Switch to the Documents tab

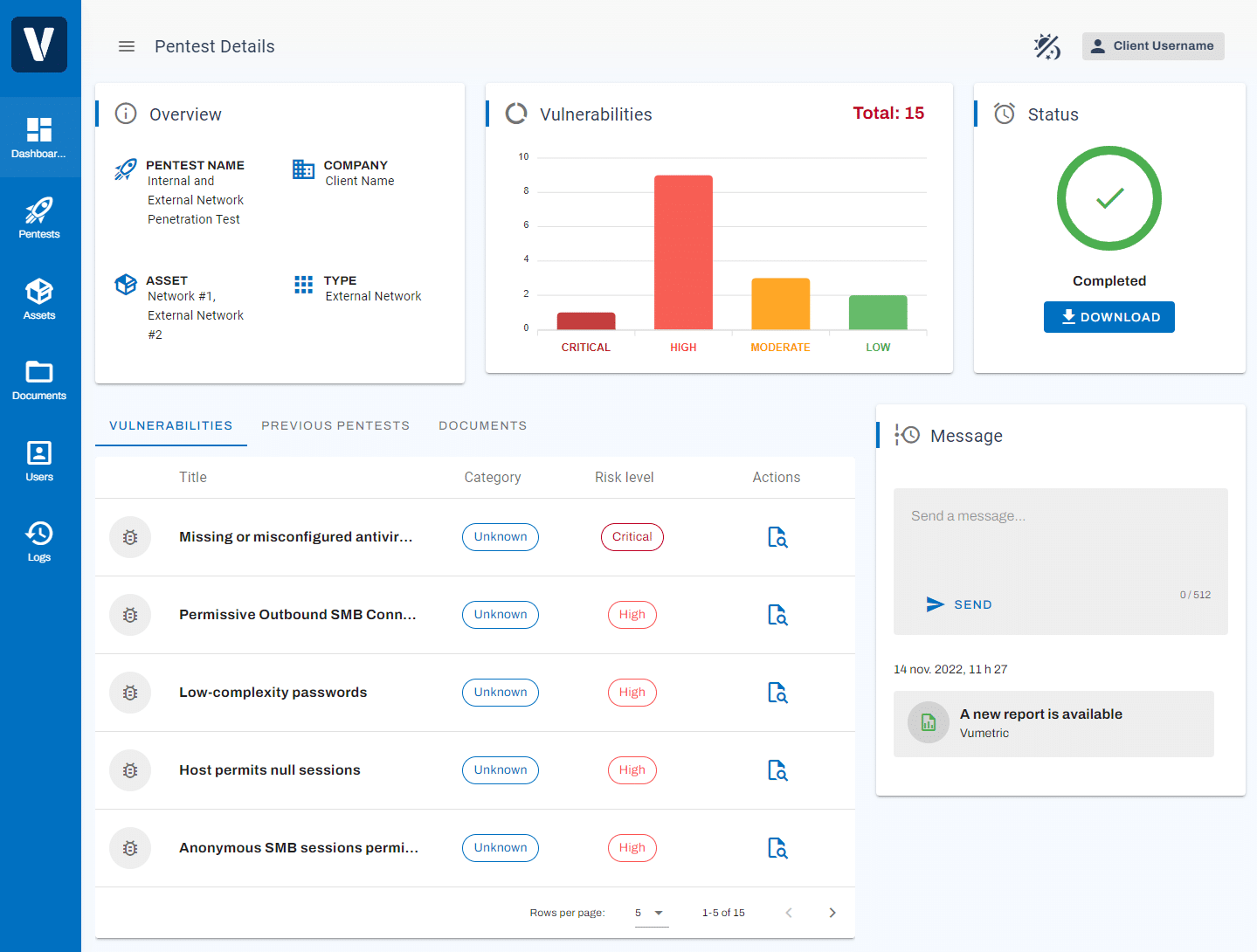[x=482, y=425]
